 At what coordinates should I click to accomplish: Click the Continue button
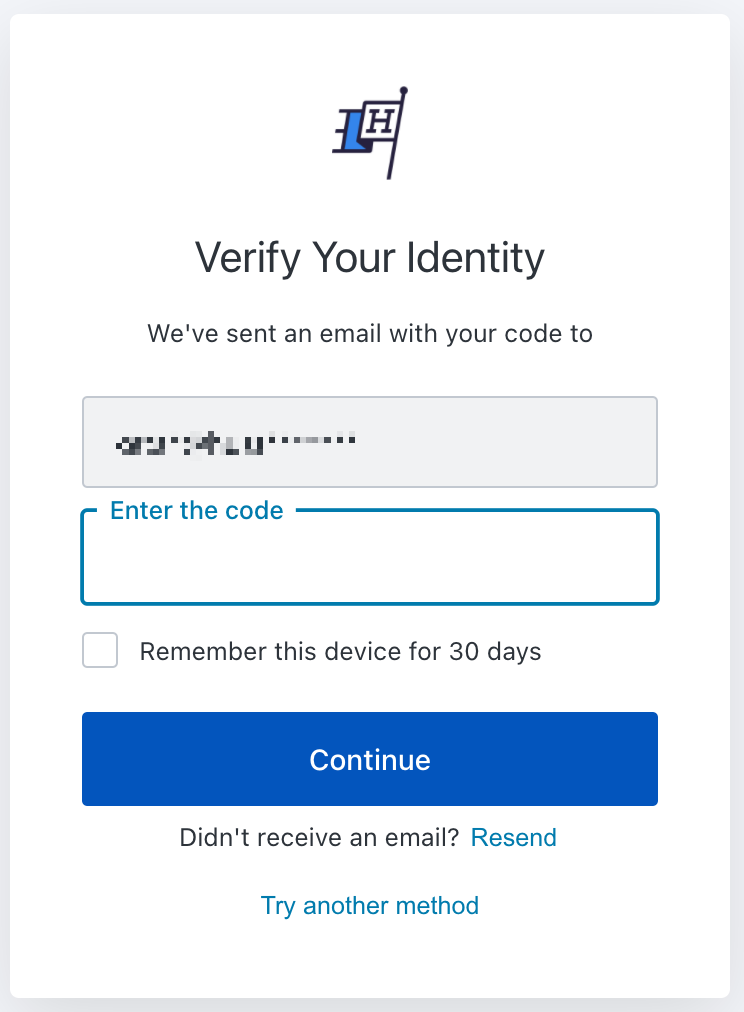click(370, 759)
